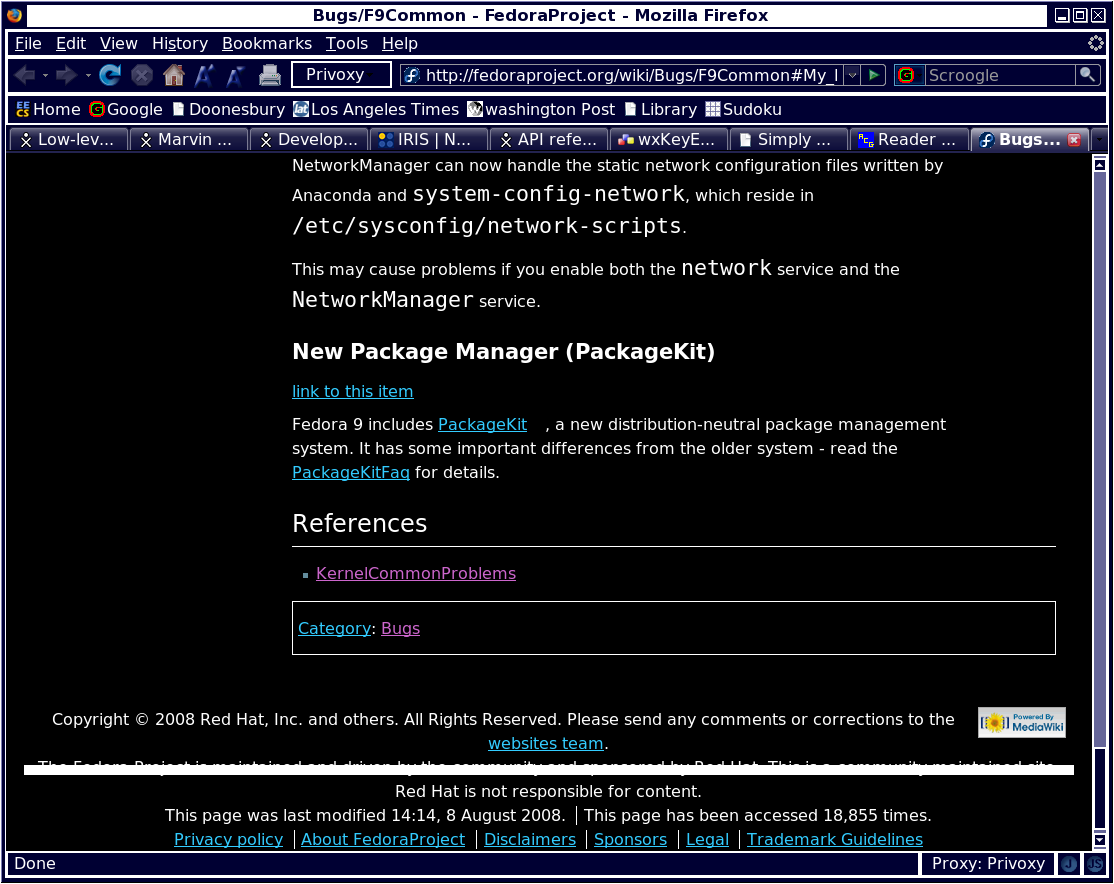
Task: Click the Back navigation arrow
Action: point(25,75)
